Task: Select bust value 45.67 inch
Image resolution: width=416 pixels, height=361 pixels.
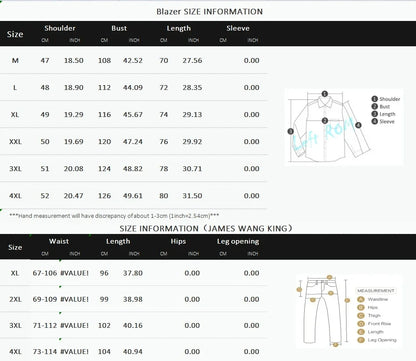Action: coord(133,114)
